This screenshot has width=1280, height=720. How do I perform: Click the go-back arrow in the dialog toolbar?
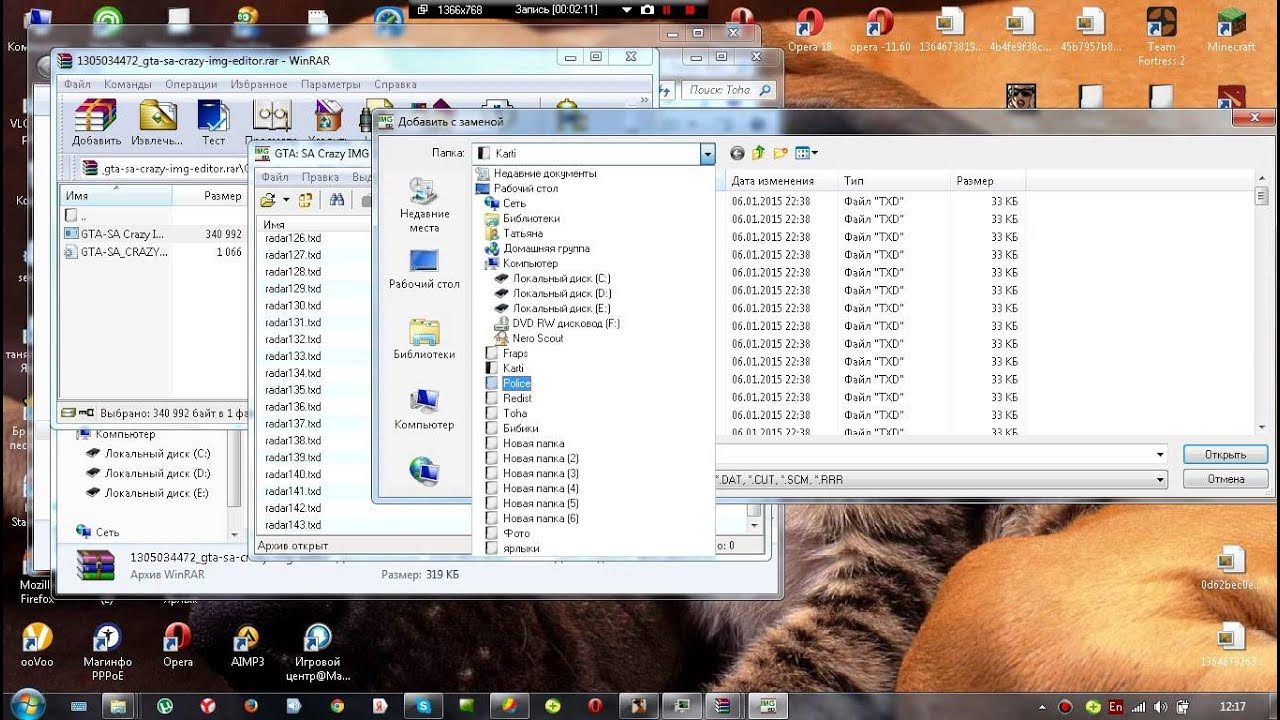tap(737, 153)
